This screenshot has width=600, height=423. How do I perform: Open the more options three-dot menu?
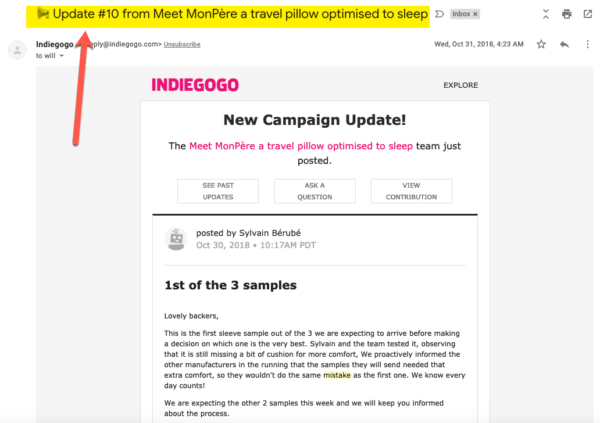(x=587, y=44)
